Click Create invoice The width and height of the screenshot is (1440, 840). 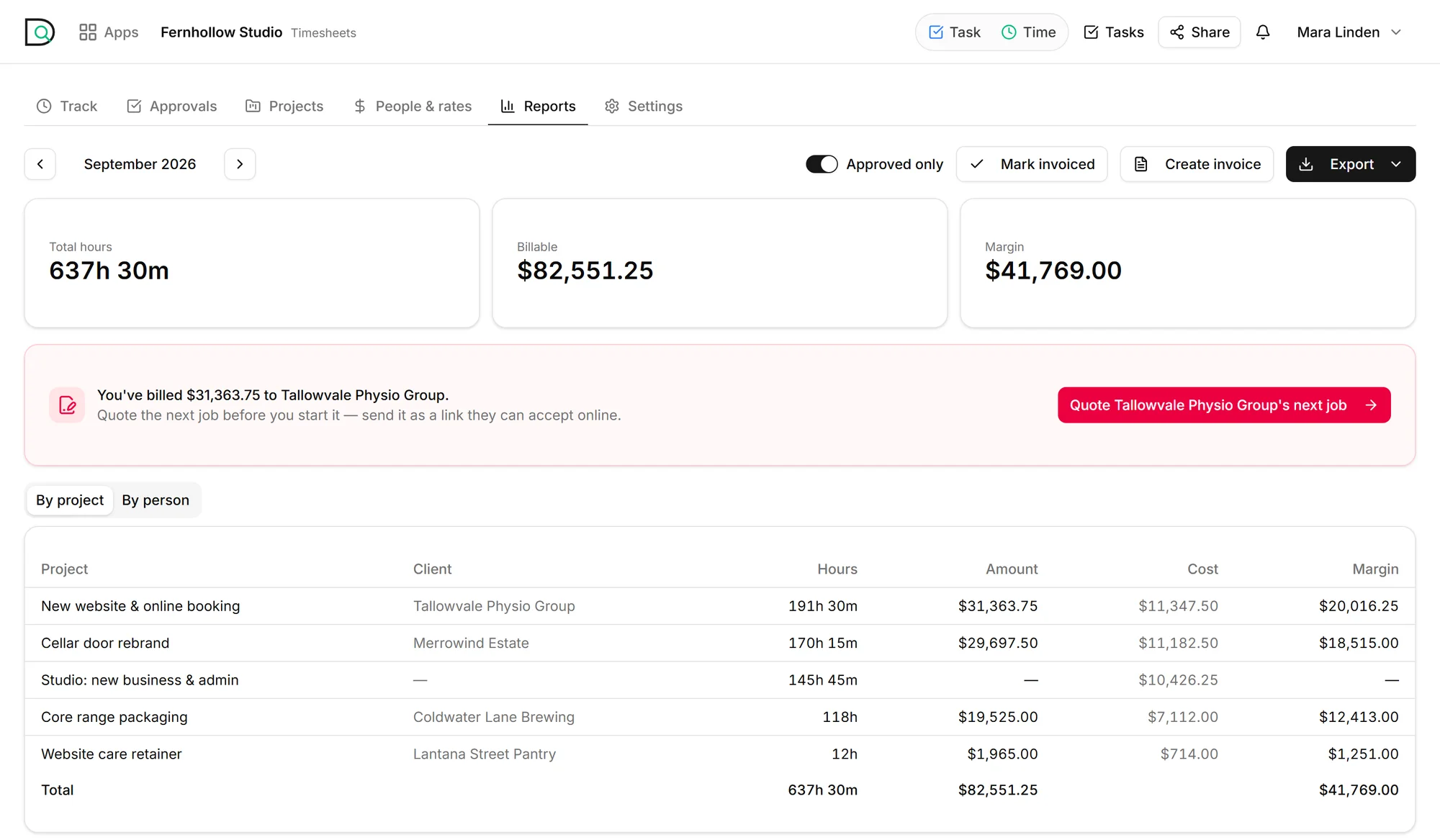pos(1197,164)
